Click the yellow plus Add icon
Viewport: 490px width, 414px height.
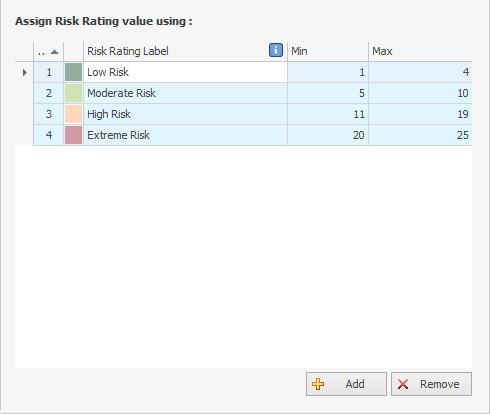pyautogui.click(x=318, y=384)
